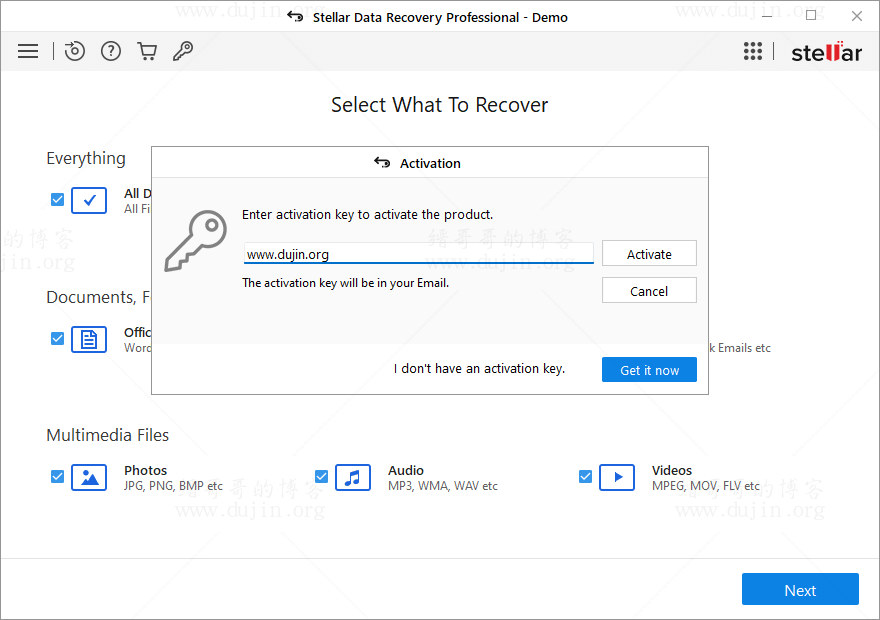880x620 pixels.
Task: Uncheck the Office Documents checkbox
Action: 57,338
